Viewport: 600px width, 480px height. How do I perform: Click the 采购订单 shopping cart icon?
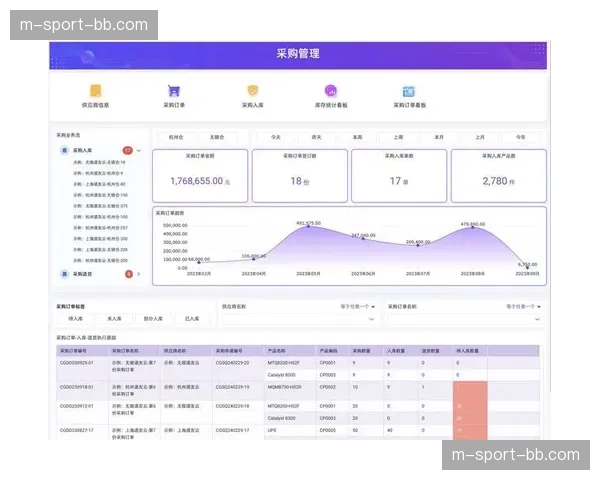tap(174, 90)
